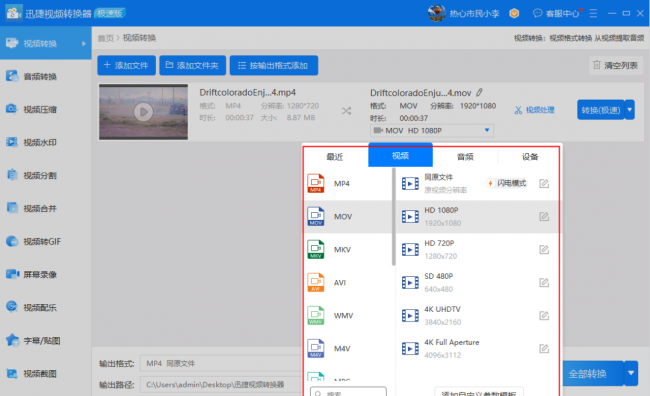The image size is (650, 396).
Task: Edit the 同原文件 preset parameters
Action: [544, 183]
